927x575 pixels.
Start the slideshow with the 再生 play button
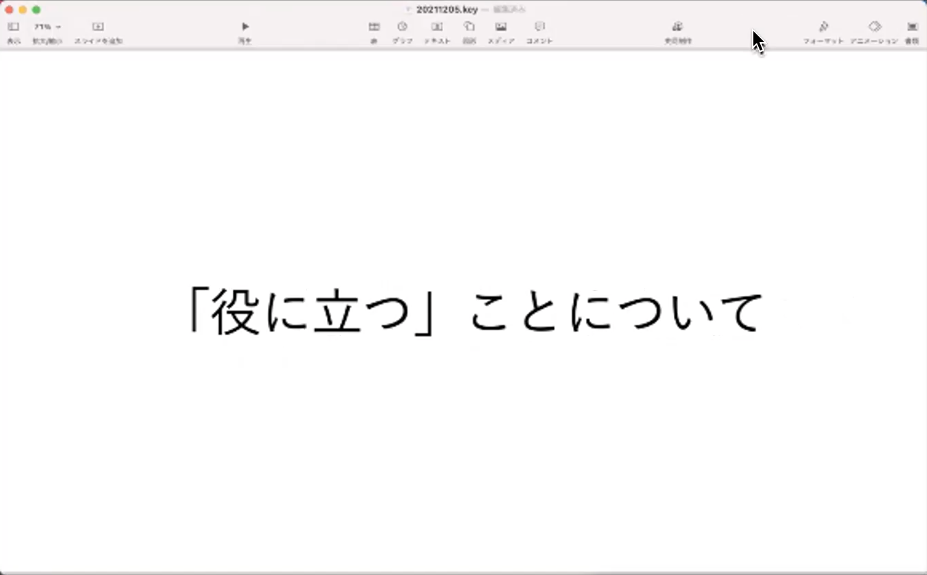tap(245, 33)
